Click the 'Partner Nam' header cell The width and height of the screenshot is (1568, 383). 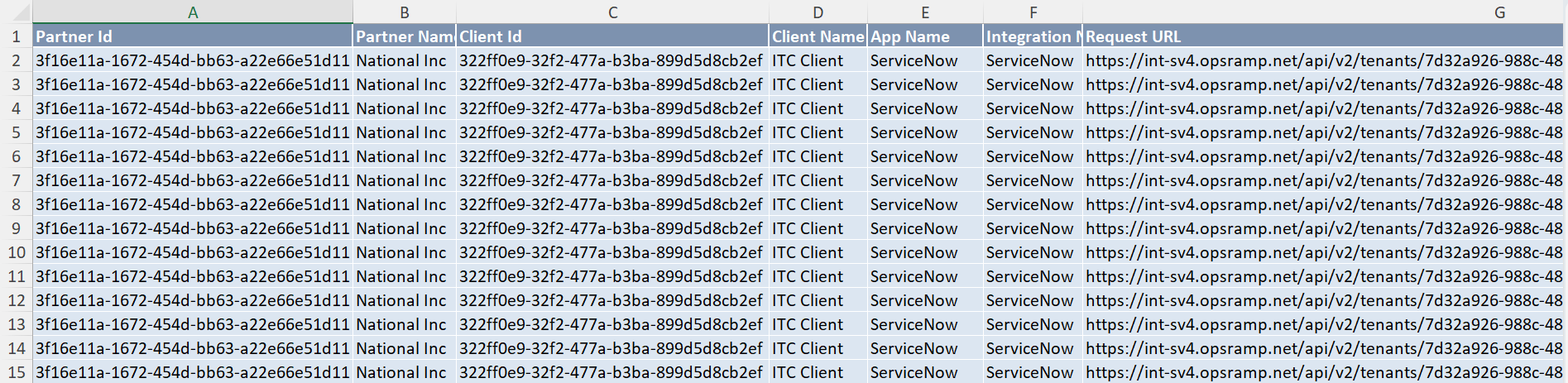405,36
